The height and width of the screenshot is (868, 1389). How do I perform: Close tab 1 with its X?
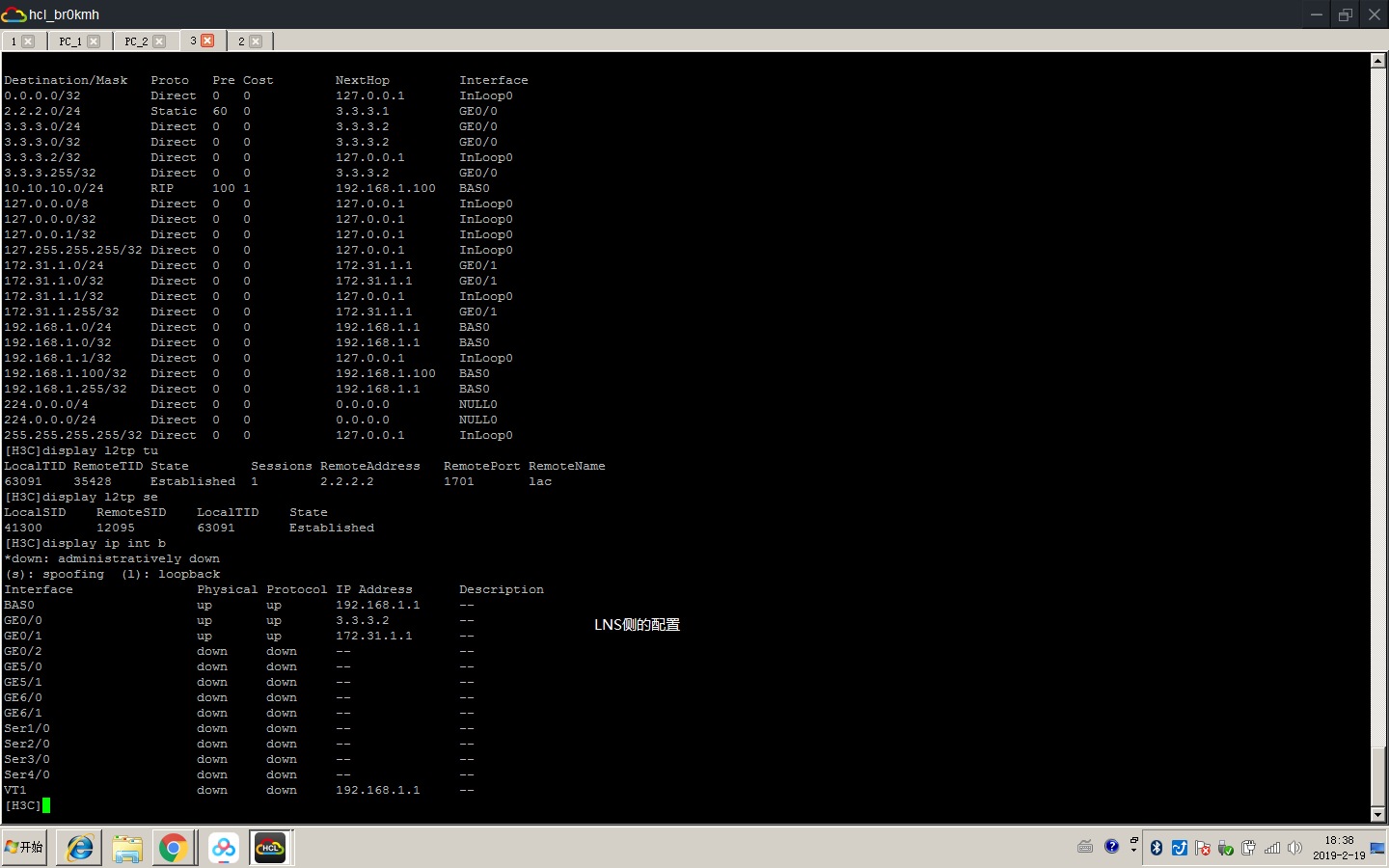click(28, 41)
